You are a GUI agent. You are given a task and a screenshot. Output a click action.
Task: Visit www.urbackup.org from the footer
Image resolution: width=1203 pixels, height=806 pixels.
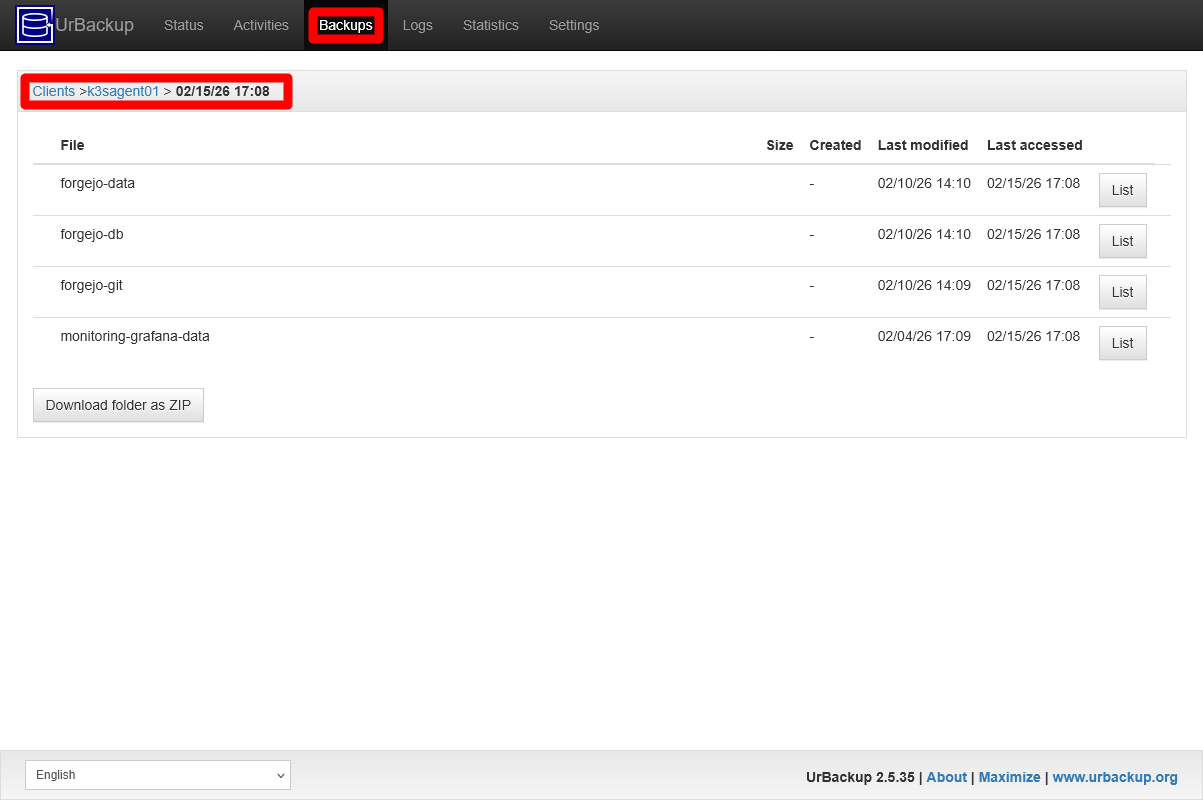[1115, 777]
